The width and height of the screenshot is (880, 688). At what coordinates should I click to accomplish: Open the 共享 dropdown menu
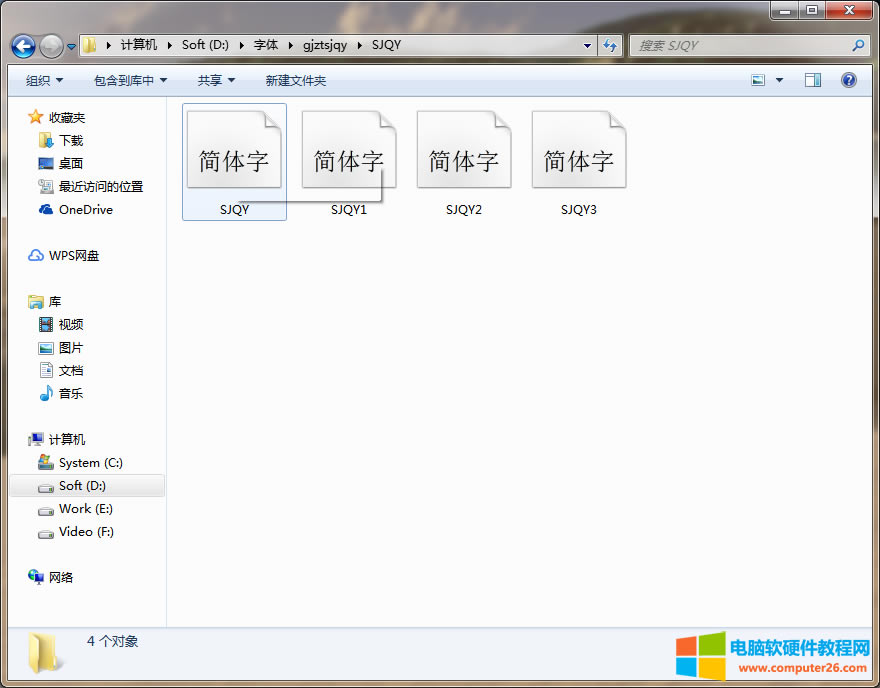tap(214, 80)
